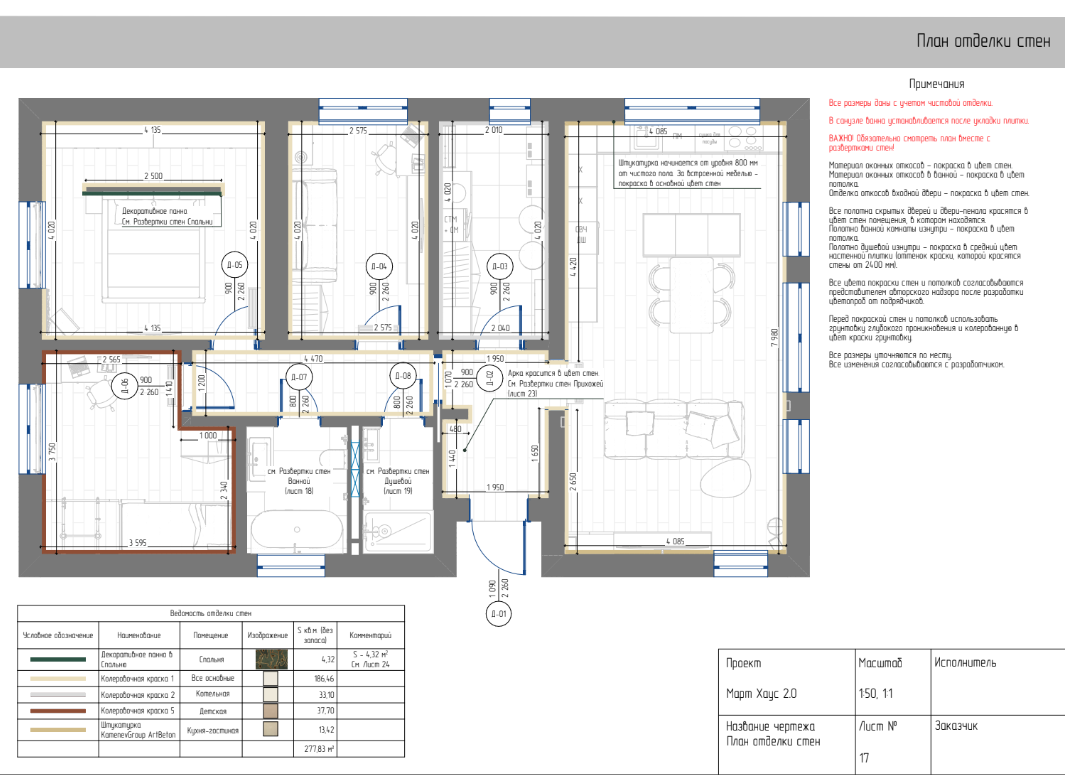Select the 'Колеровочная краска 1' table cell
Screen dimensions: 1065x775
[137, 679]
